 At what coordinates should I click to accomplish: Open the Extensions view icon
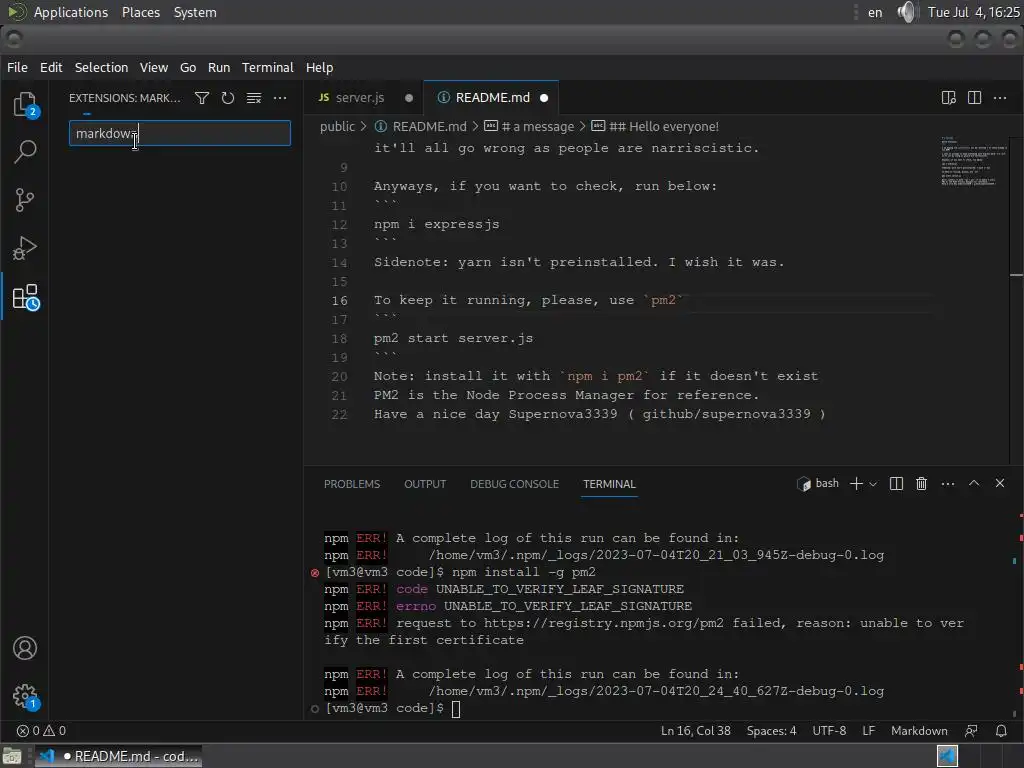point(25,297)
